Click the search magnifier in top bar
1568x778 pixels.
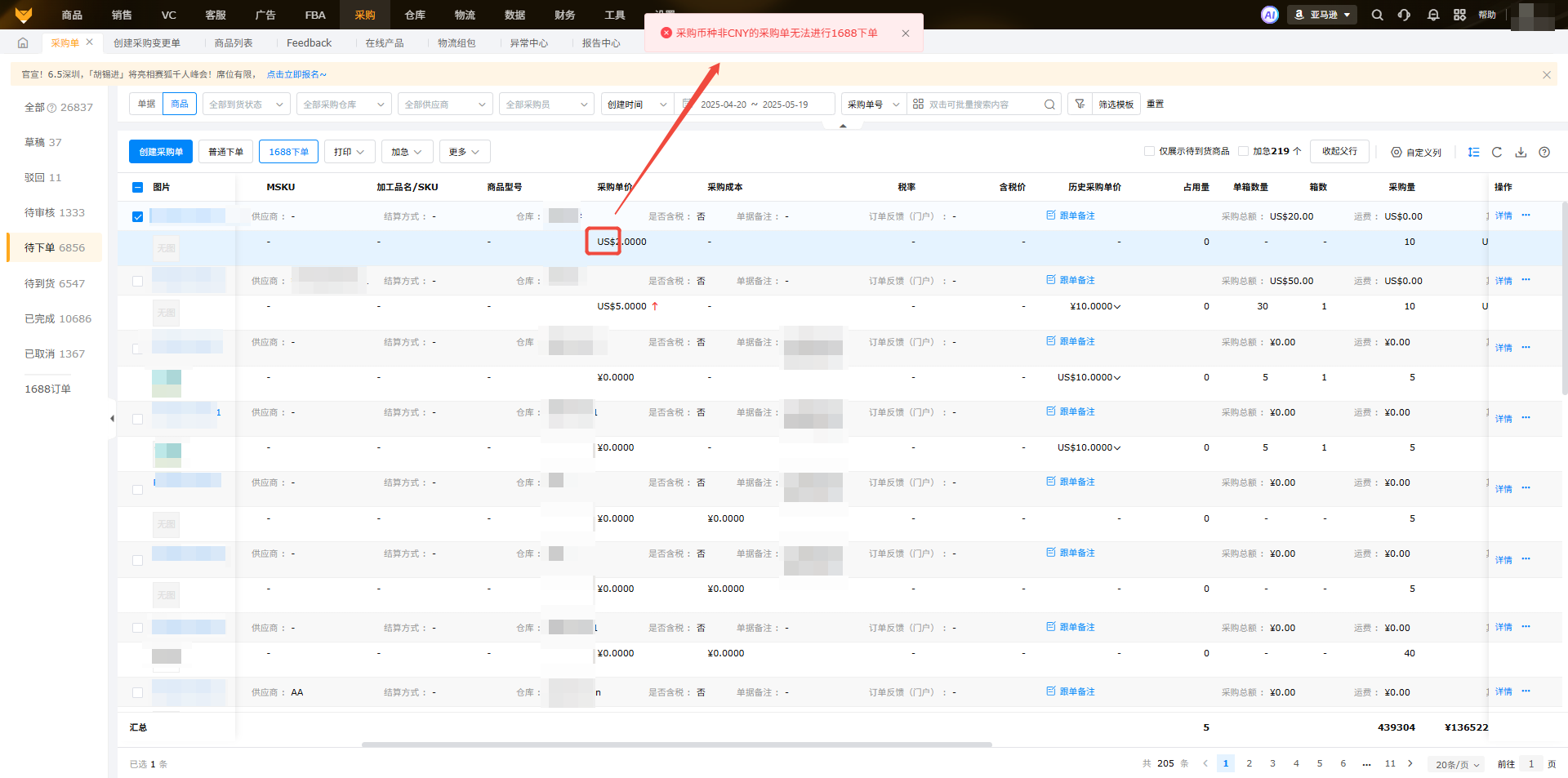[1377, 15]
